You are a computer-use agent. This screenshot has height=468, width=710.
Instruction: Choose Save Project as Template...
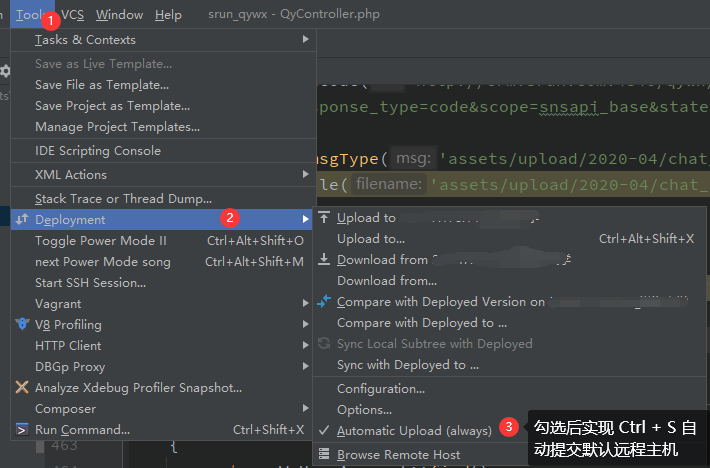click(x=163, y=105)
